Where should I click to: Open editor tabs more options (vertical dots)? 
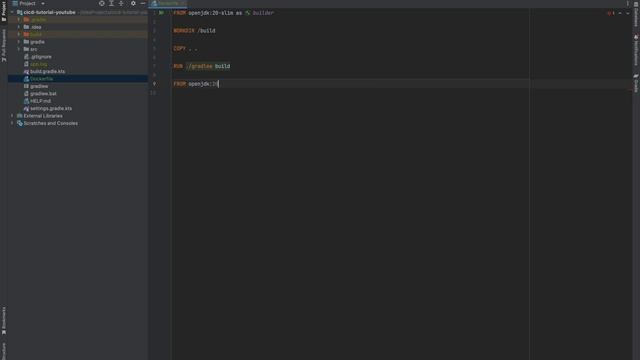pos(628,3)
